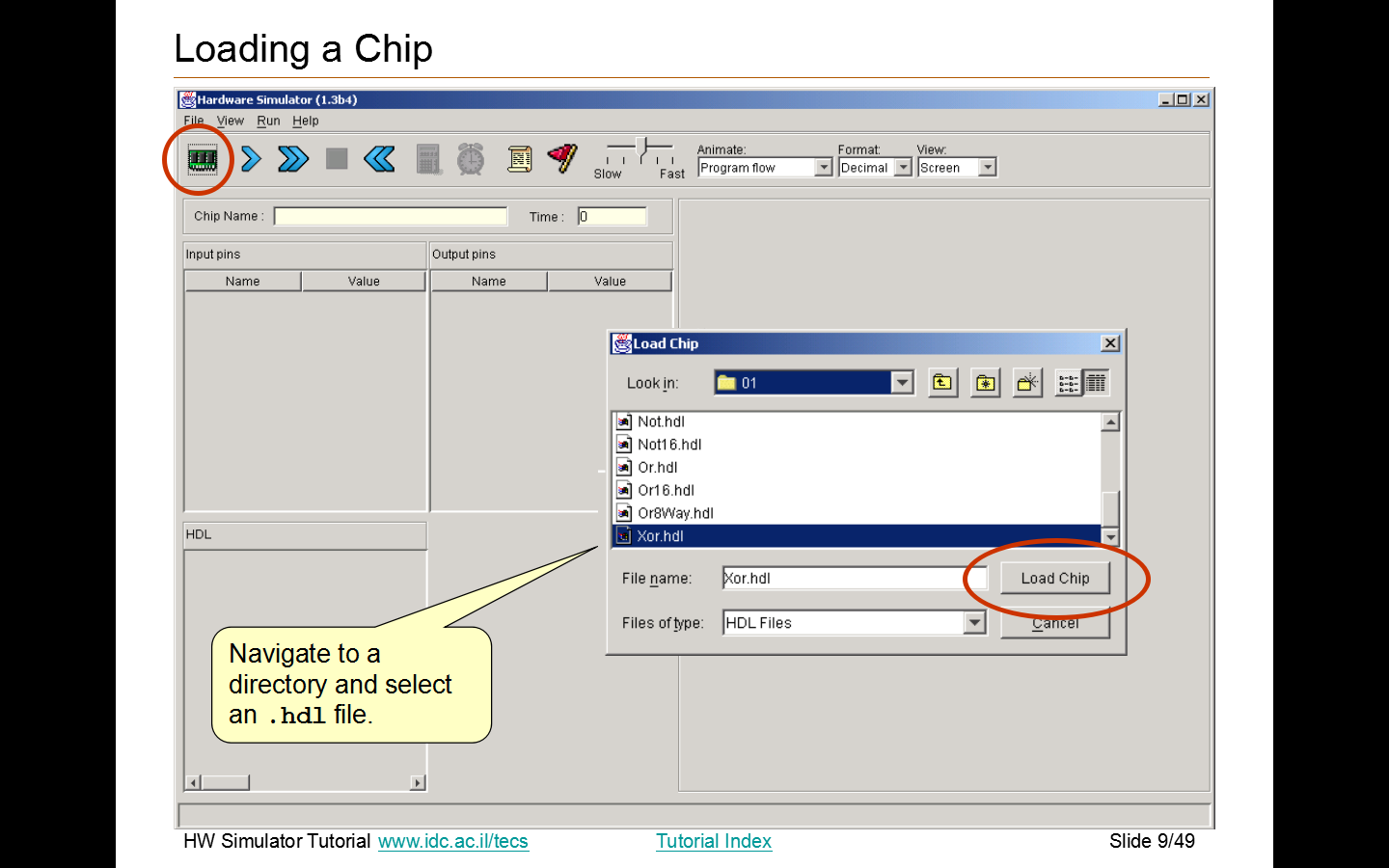The height and width of the screenshot is (868, 1389).
Task: Expand the Animate dropdown
Action: coord(823,168)
